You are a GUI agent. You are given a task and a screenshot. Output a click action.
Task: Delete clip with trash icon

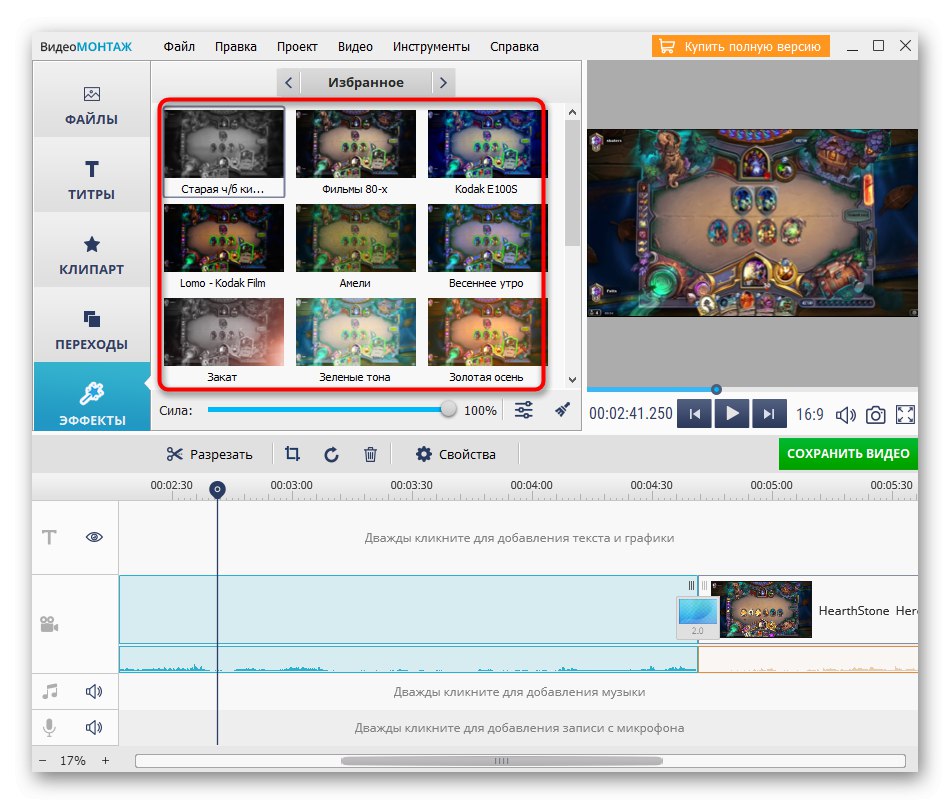pos(370,454)
